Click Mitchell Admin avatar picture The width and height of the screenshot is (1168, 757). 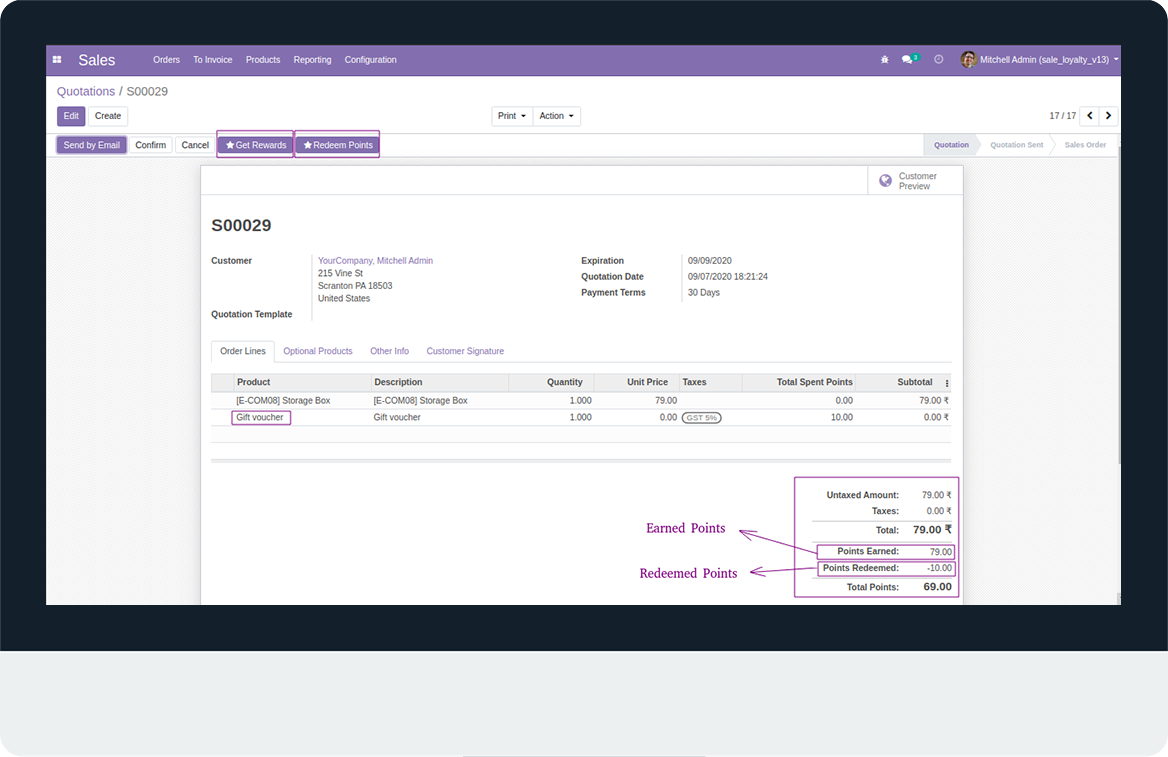click(968, 60)
